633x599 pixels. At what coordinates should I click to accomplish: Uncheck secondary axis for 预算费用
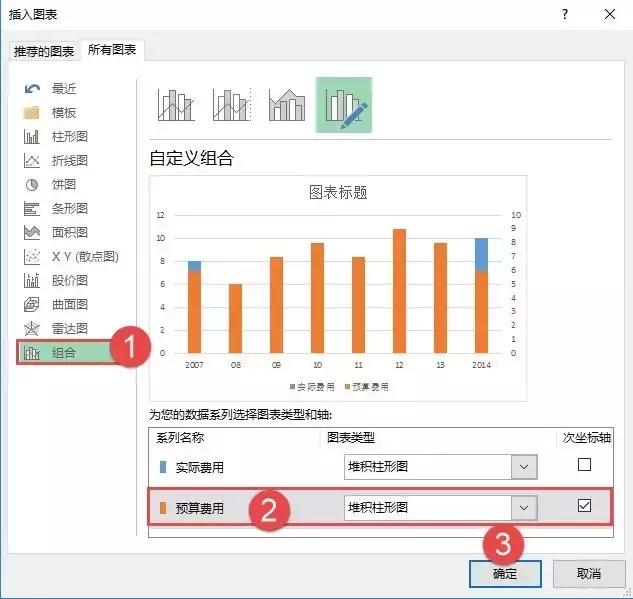pos(584,505)
